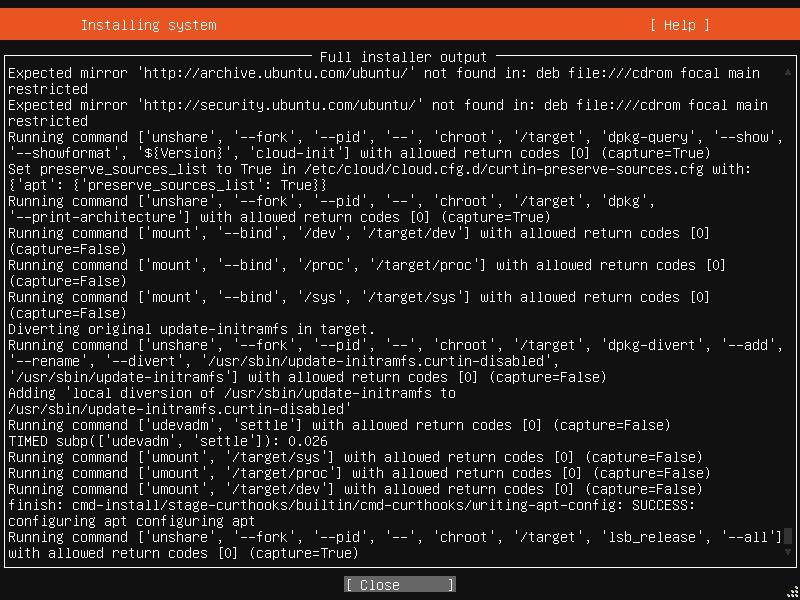Image resolution: width=800 pixels, height=600 pixels.
Task: Click the resize grip dots in corner
Action: (792, 593)
